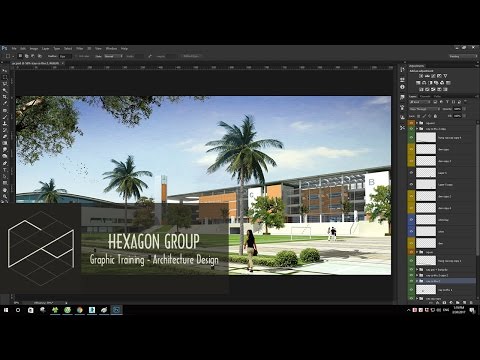Image resolution: width=480 pixels, height=360 pixels.
Task: Switch to the Channels tab
Action: (425, 96)
